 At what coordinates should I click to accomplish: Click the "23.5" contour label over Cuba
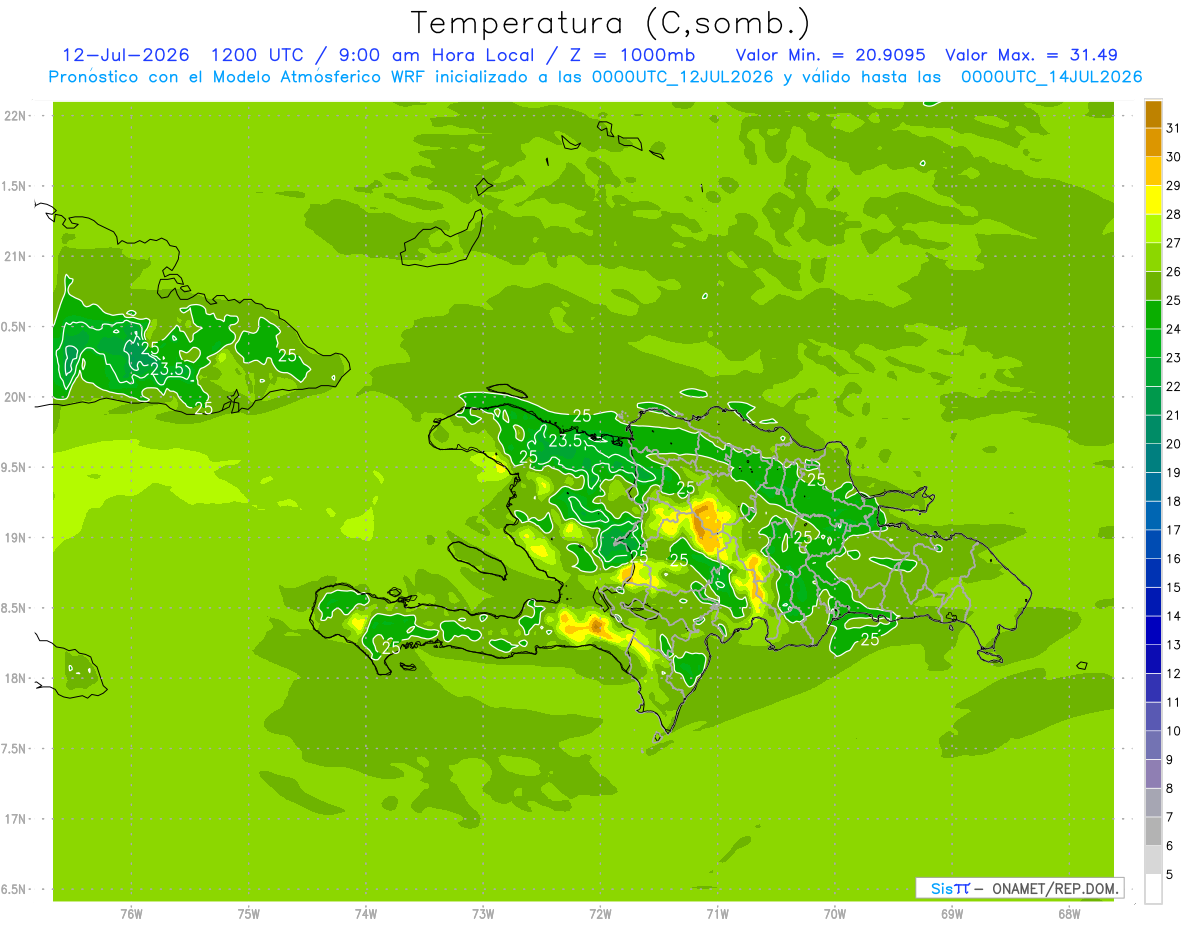tap(168, 369)
